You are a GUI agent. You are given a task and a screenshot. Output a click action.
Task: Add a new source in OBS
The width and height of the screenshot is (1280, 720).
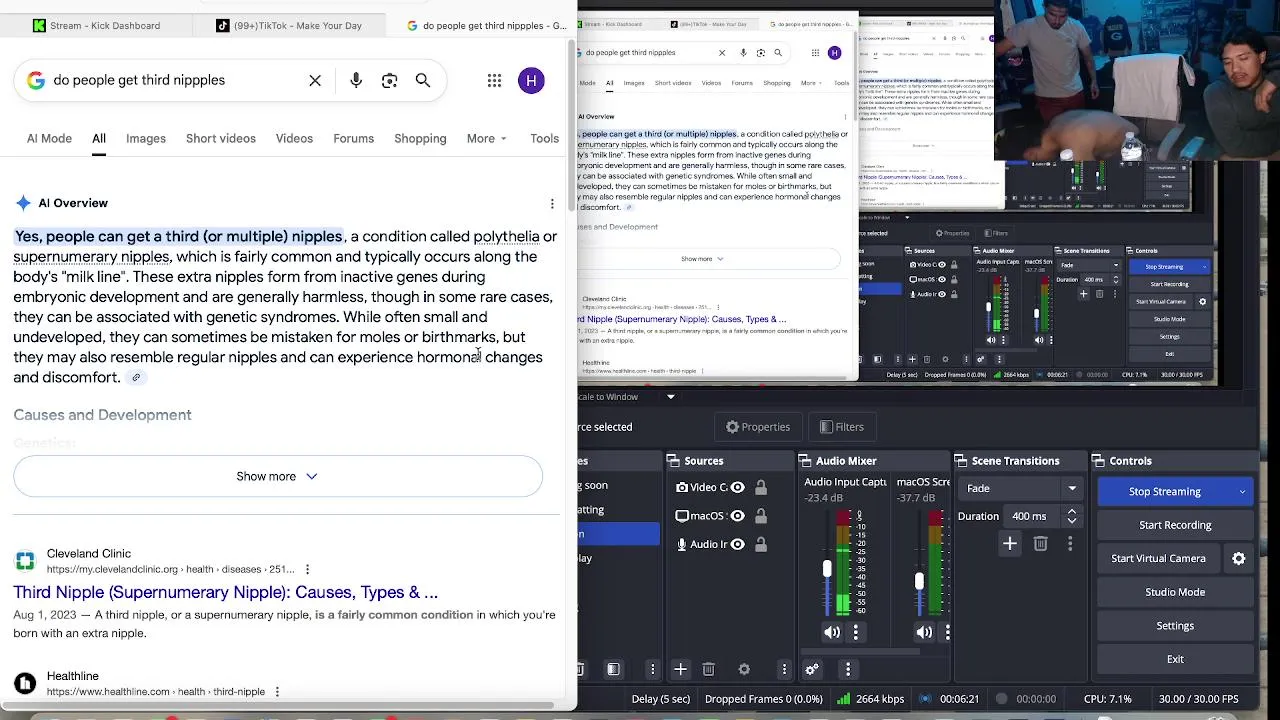pos(680,669)
